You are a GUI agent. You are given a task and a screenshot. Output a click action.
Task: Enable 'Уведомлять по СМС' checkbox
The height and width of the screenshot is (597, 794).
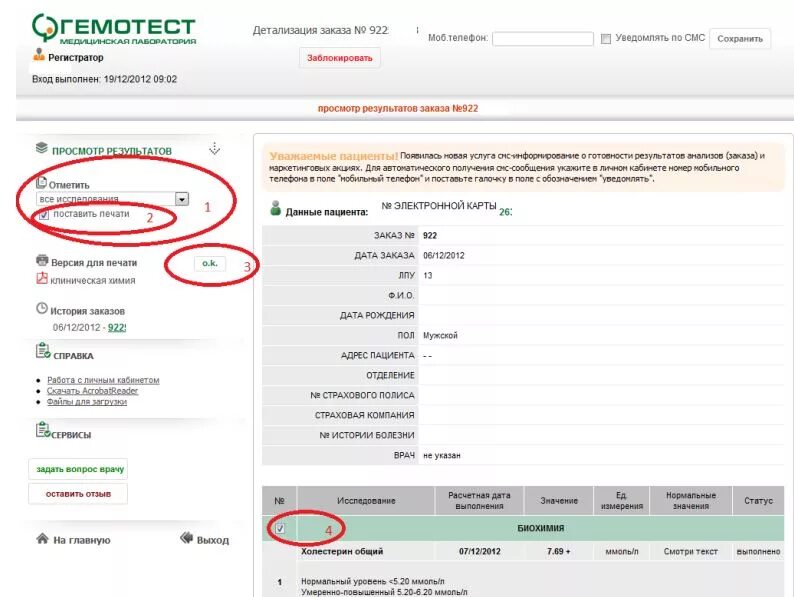click(x=606, y=39)
